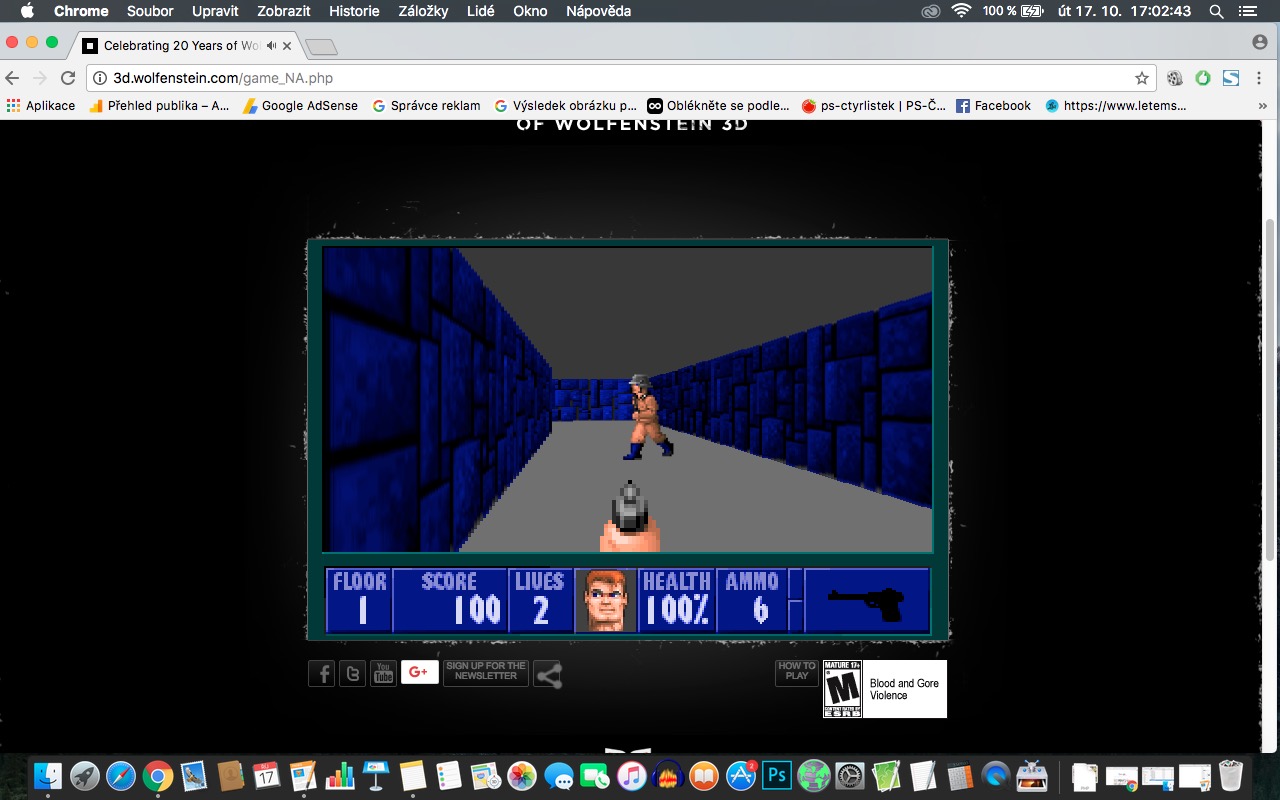Image resolution: width=1280 pixels, height=800 pixels.
Task: Open the YouTube icon below the game
Action: coord(383,673)
